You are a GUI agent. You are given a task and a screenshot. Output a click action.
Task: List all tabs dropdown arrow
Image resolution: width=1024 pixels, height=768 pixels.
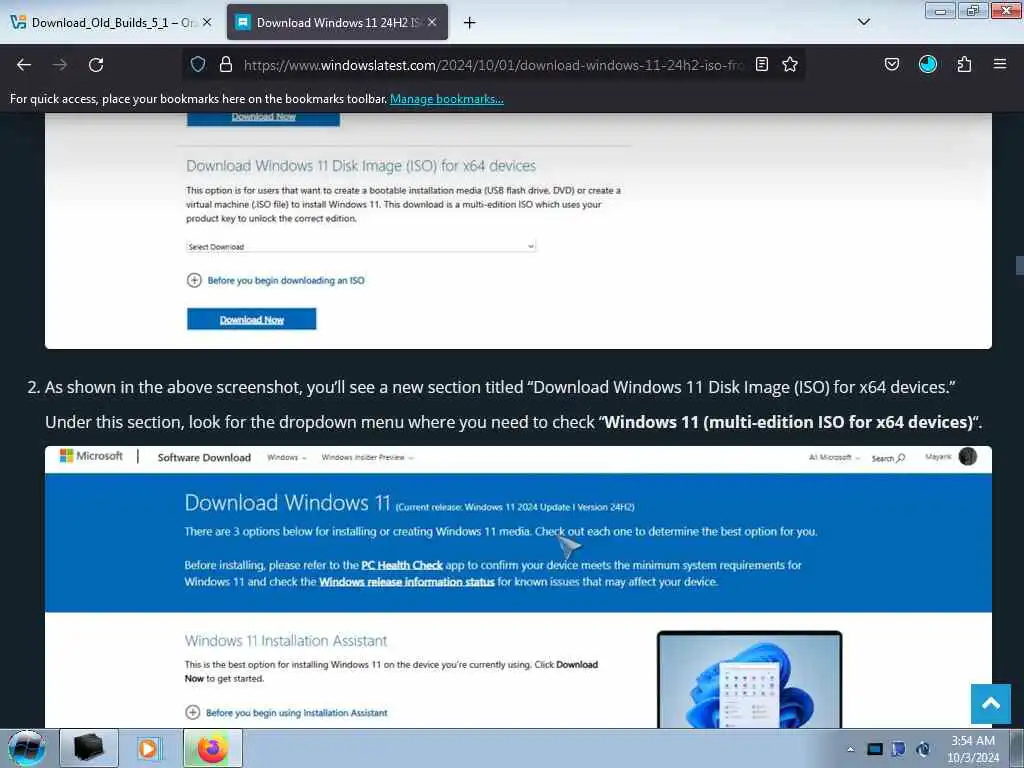point(864,22)
